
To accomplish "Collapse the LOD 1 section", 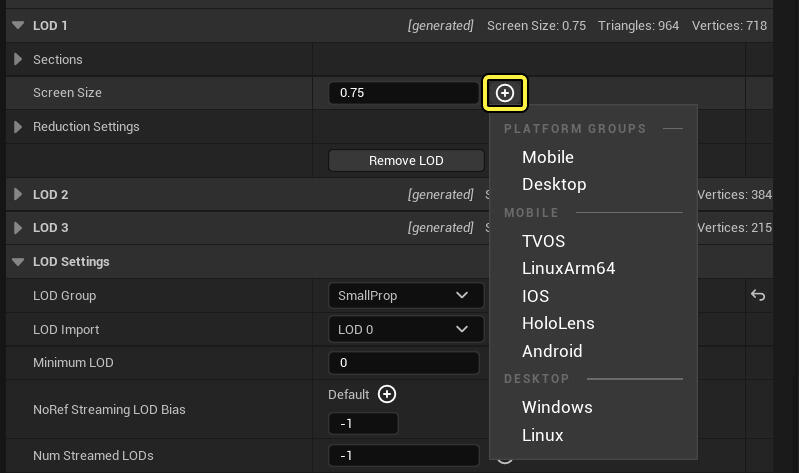I will pos(18,25).
